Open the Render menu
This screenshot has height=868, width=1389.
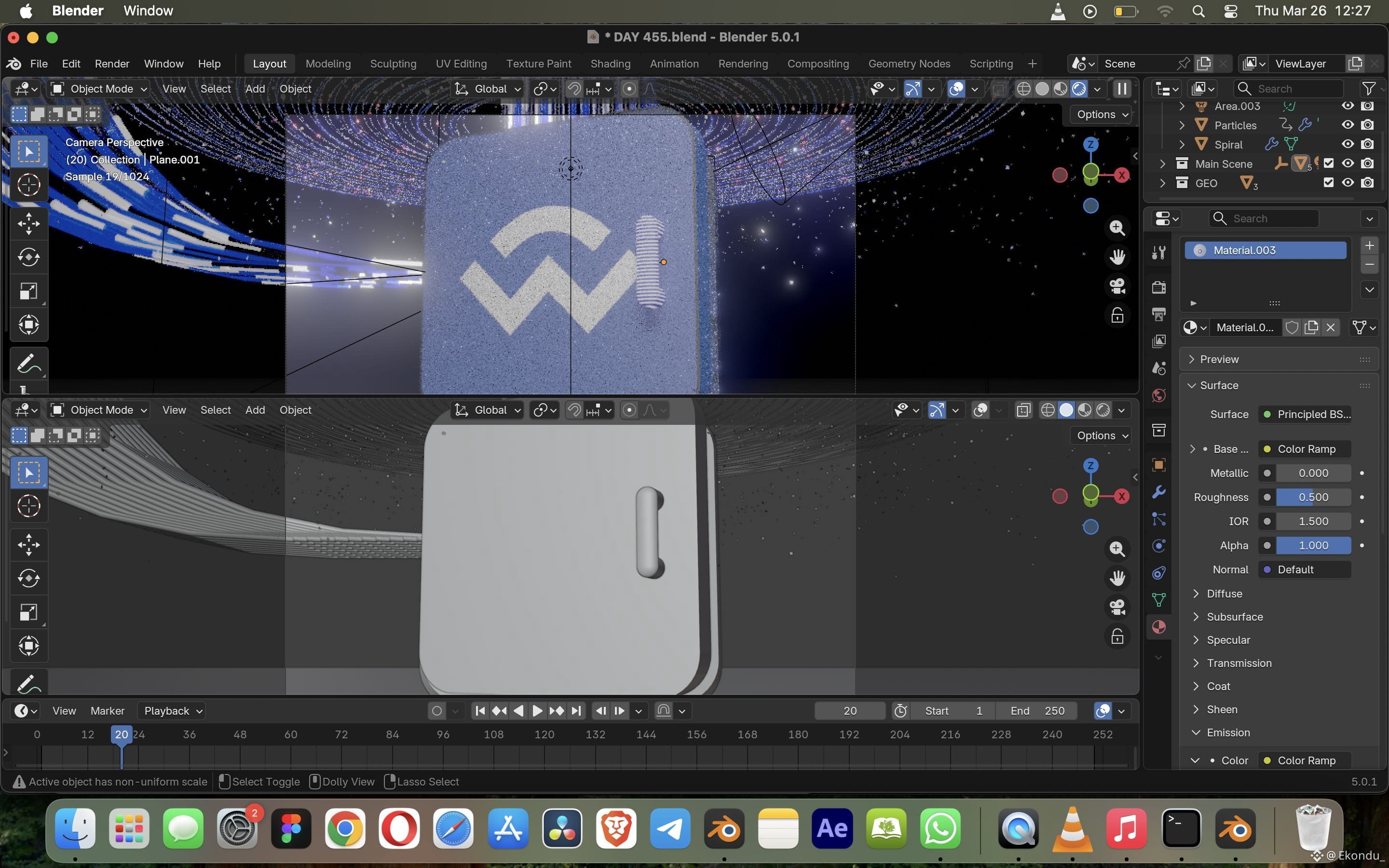point(112,64)
